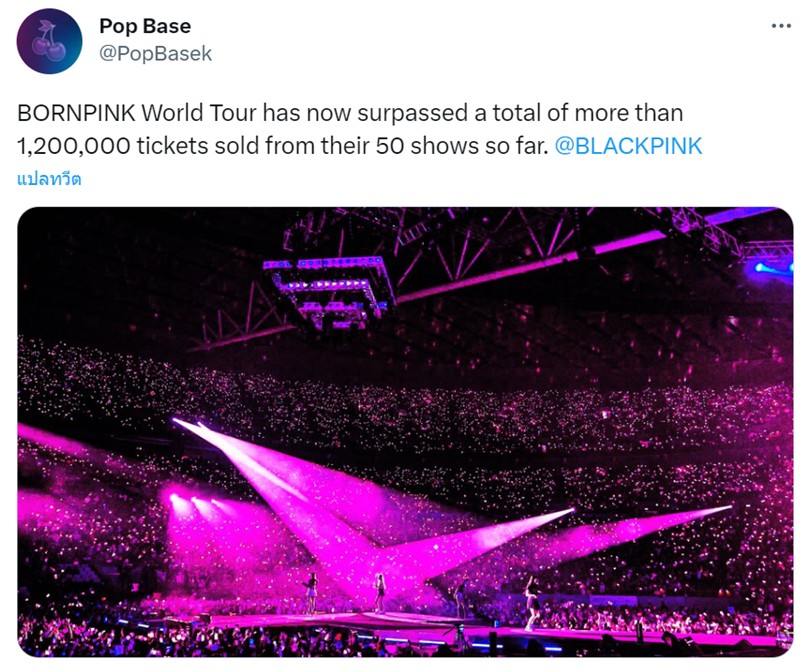Viewport: 800px width, 671px height.
Task: Click the "BORNPINK" word in the tweet
Action: (x=77, y=113)
